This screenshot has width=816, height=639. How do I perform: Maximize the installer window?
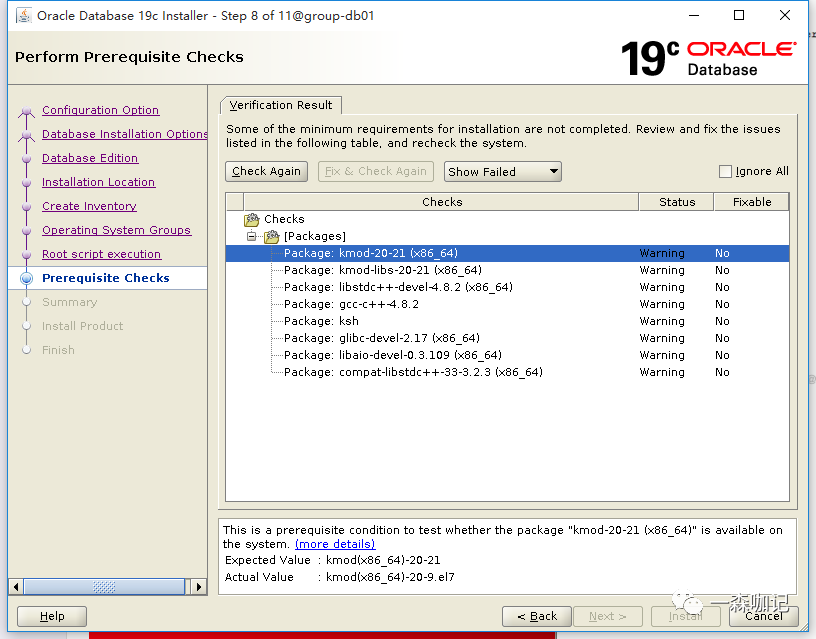(x=739, y=15)
